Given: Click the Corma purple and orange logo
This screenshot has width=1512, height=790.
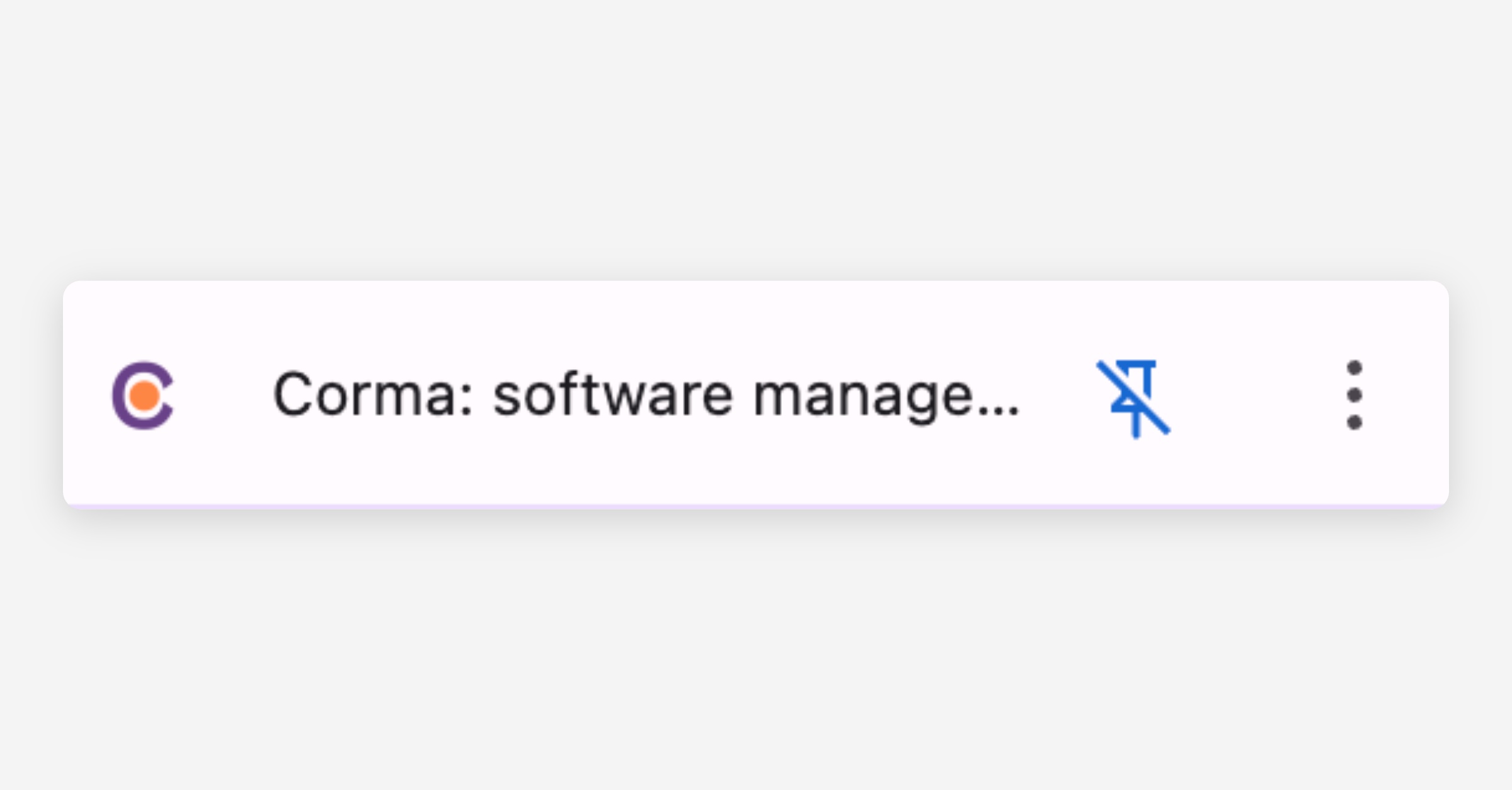Looking at the screenshot, I should pyautogui.click(x=143, y=395).
